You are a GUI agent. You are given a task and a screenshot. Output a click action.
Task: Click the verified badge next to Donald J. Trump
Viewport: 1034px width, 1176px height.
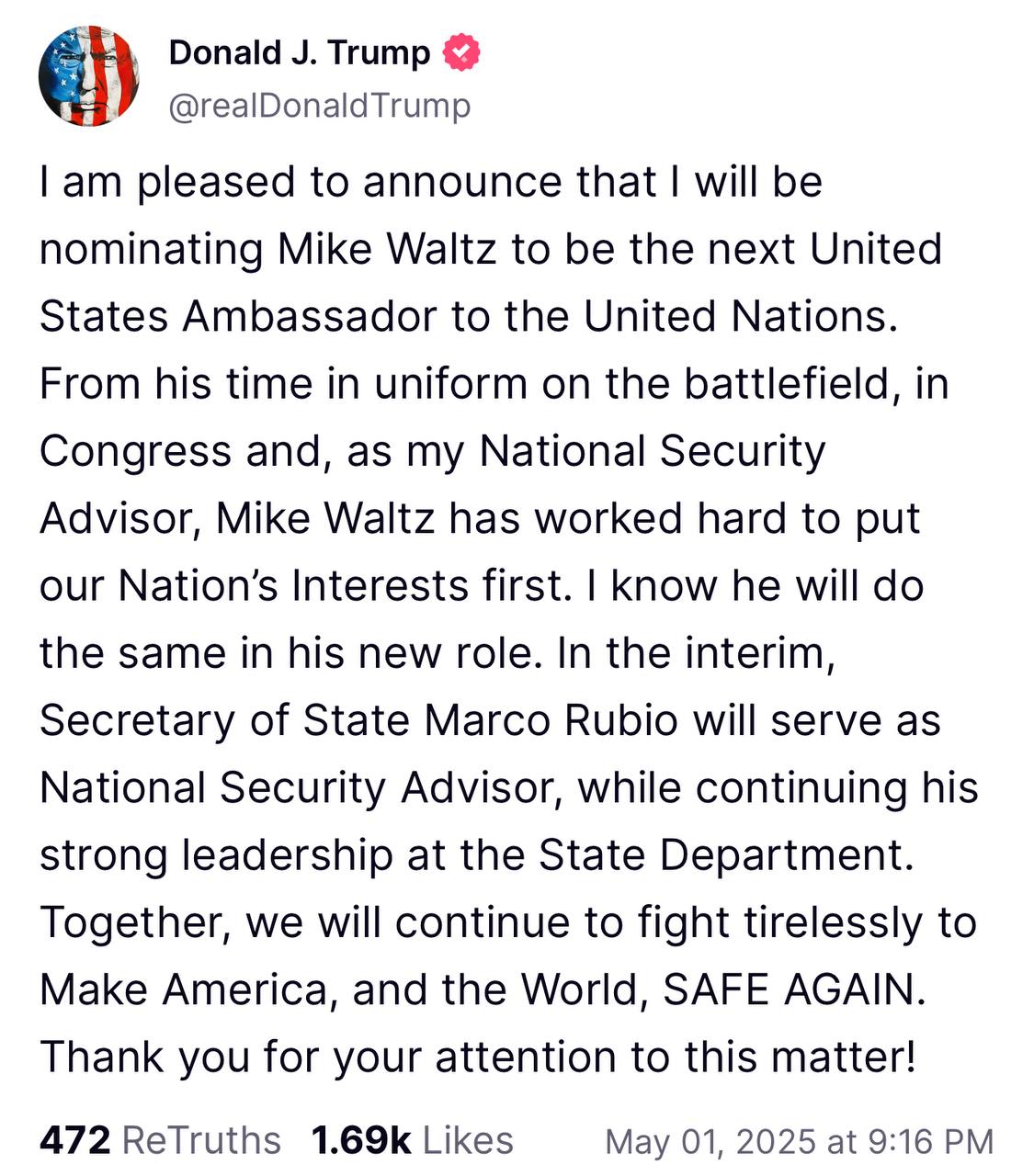click(462, 53)
